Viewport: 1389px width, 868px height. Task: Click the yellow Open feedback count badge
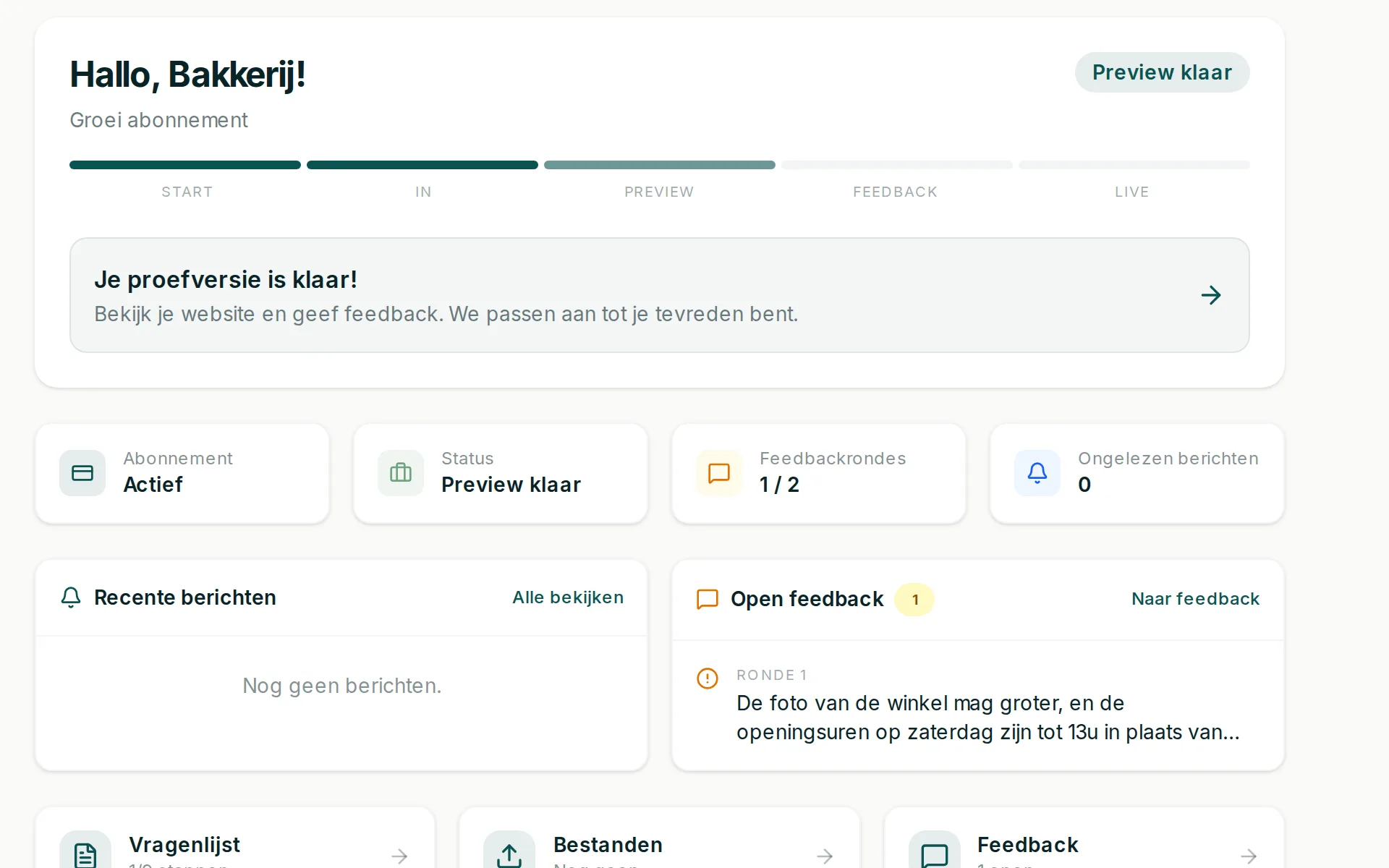pos(914,600)
